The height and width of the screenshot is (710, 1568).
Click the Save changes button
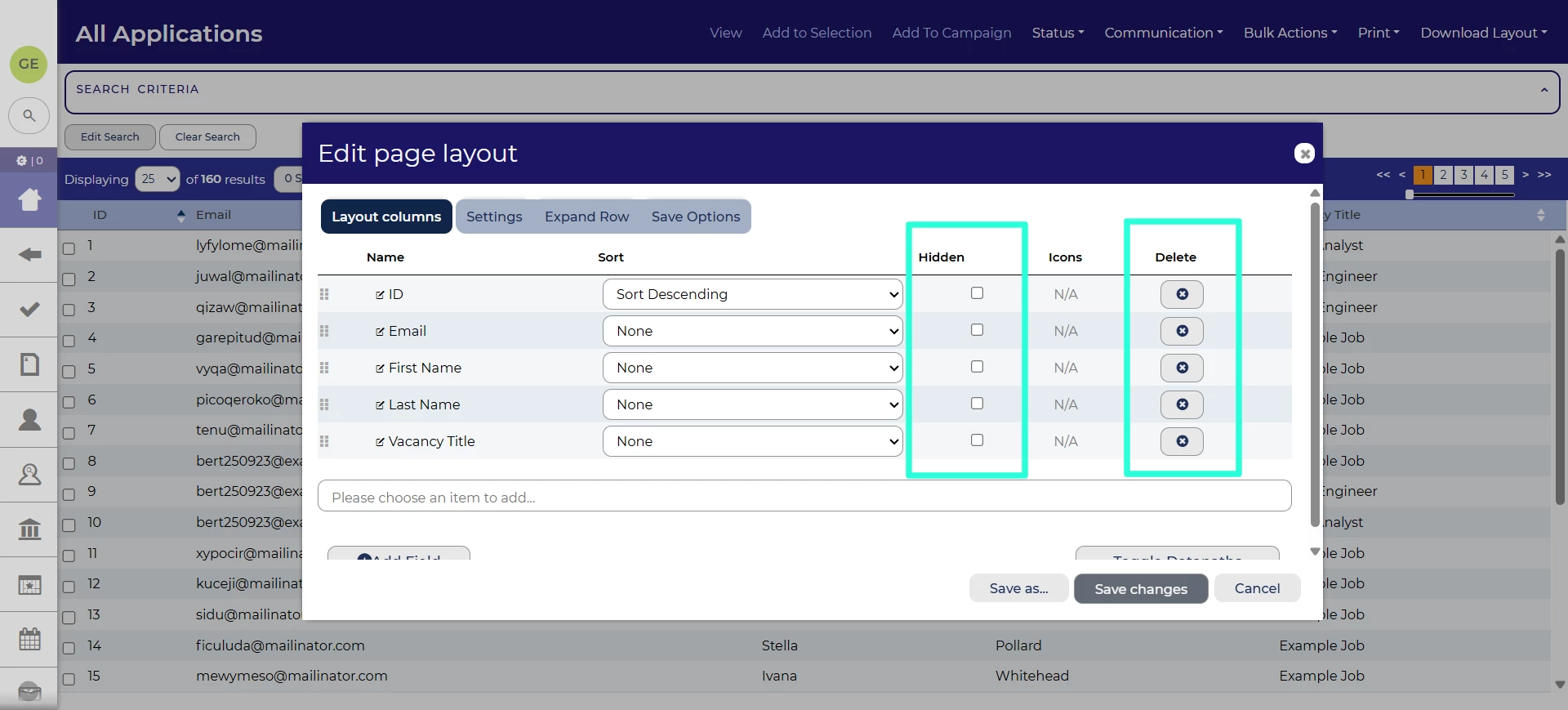(1141, 589)
